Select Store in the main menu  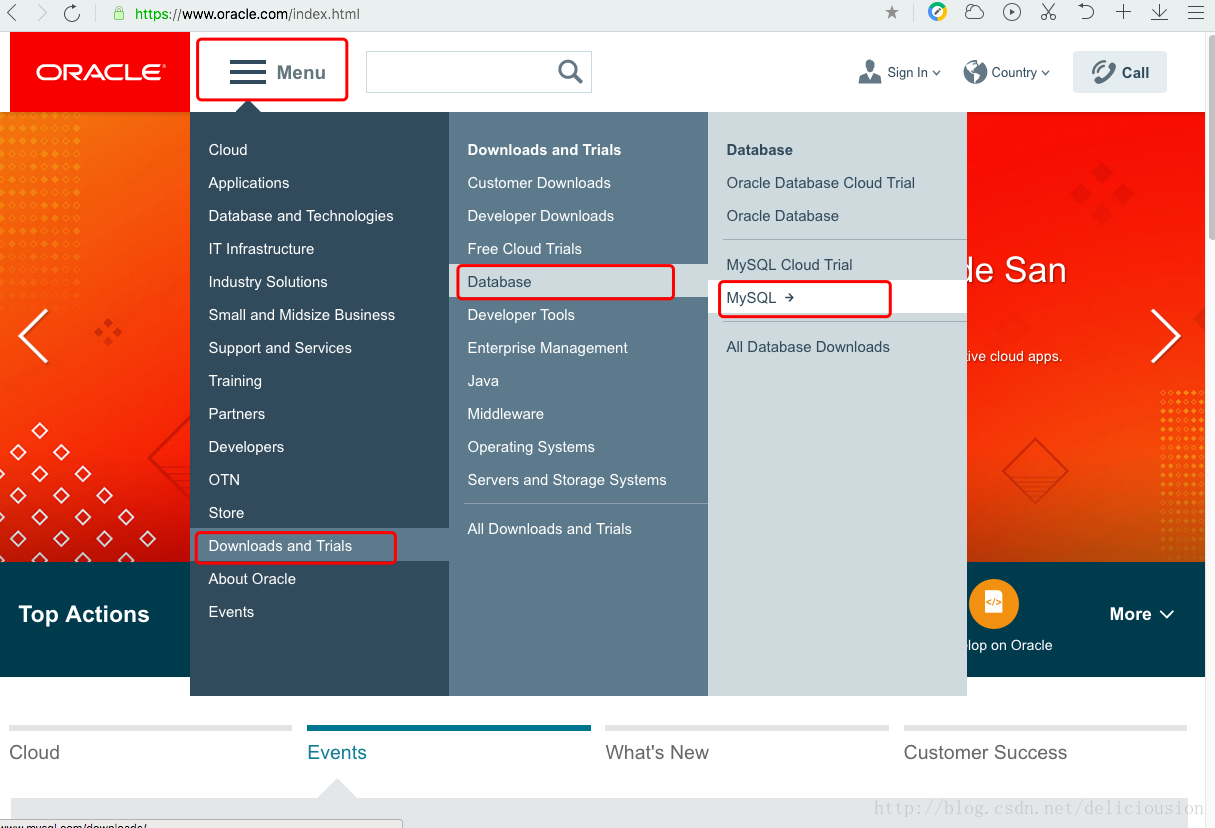pyautogui.click(x=226, y=513)
